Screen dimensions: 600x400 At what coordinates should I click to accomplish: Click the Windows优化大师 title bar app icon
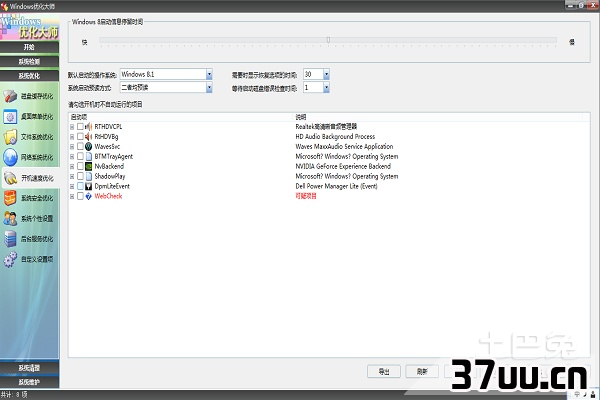pos(4,6)
